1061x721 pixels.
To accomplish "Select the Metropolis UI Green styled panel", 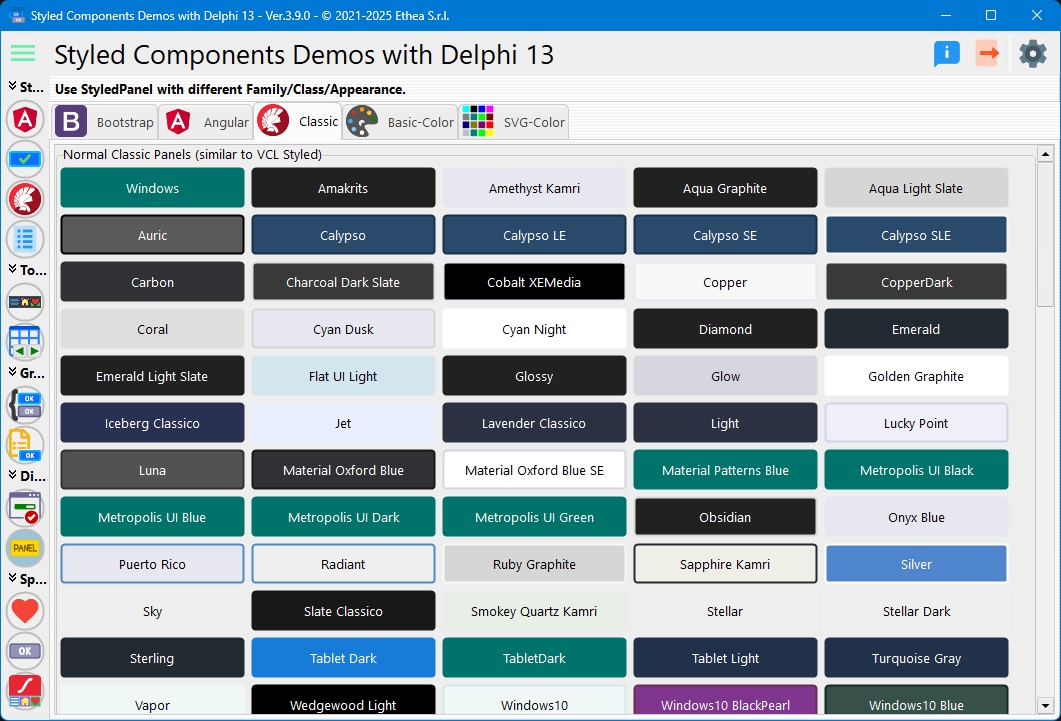I will tap(533, 517).
